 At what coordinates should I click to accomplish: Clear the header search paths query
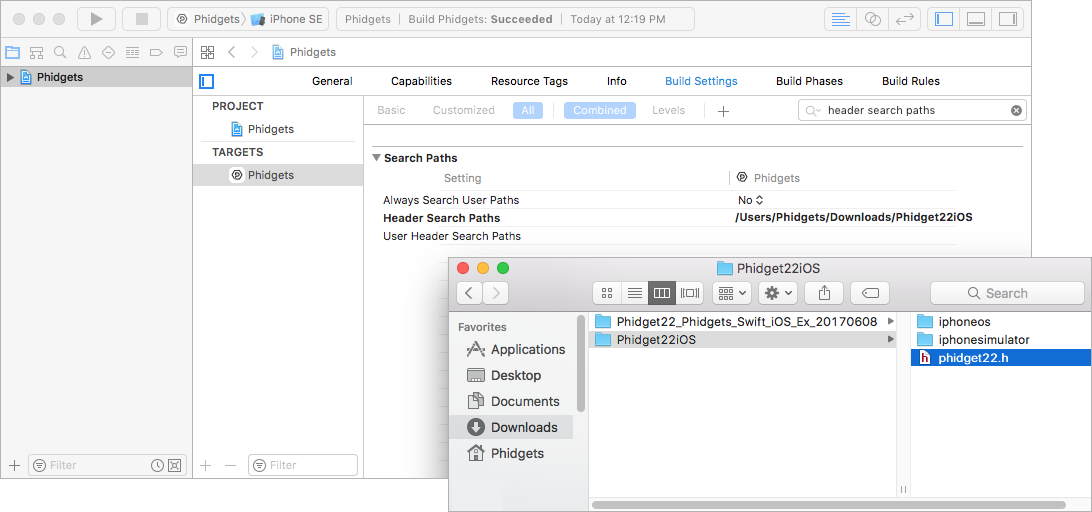pos(1016,110)
